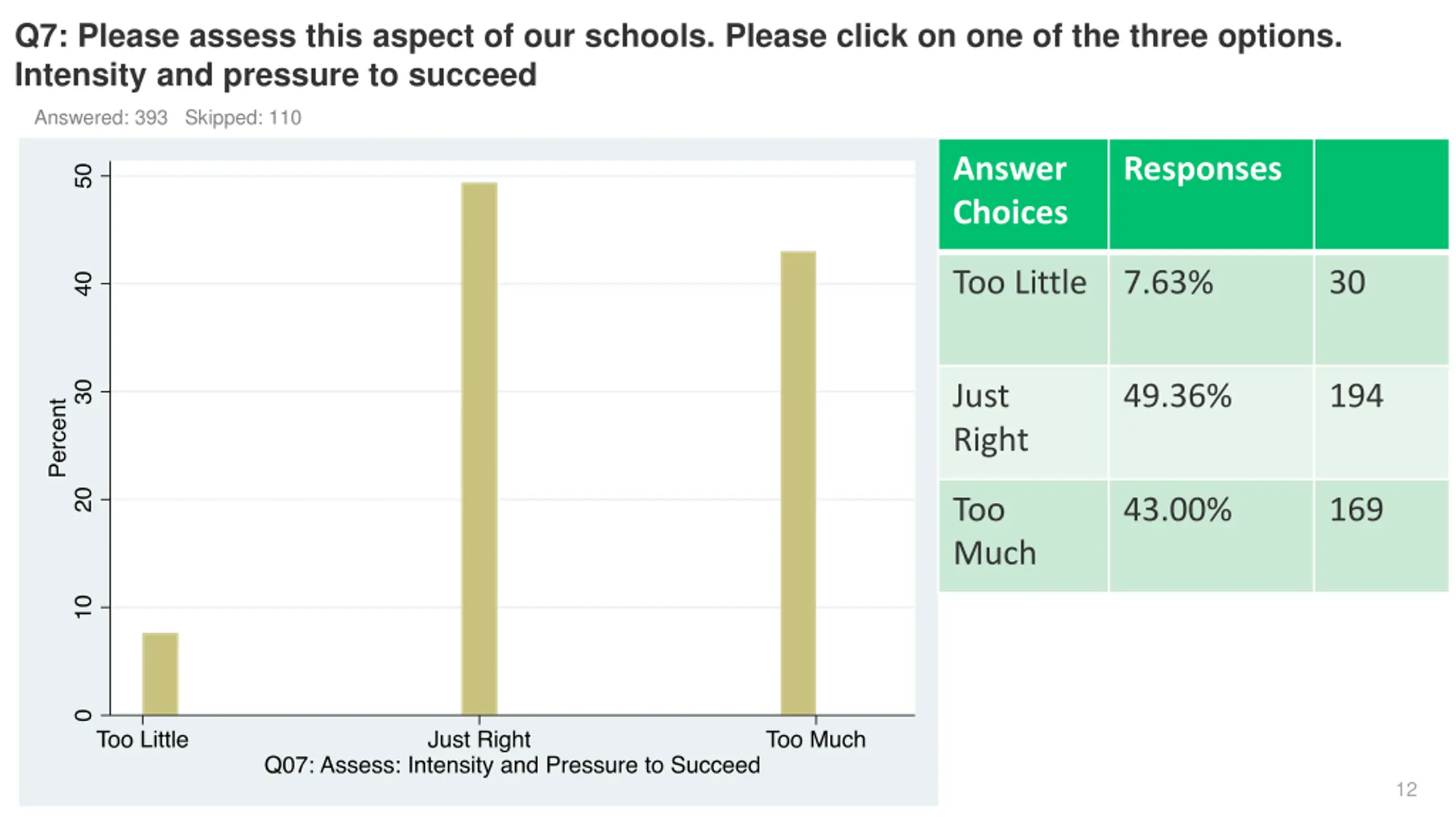The width and height of the screenshot is (1456, 819).
Task: Select the Just Right bar
Action: pos(479,448)
